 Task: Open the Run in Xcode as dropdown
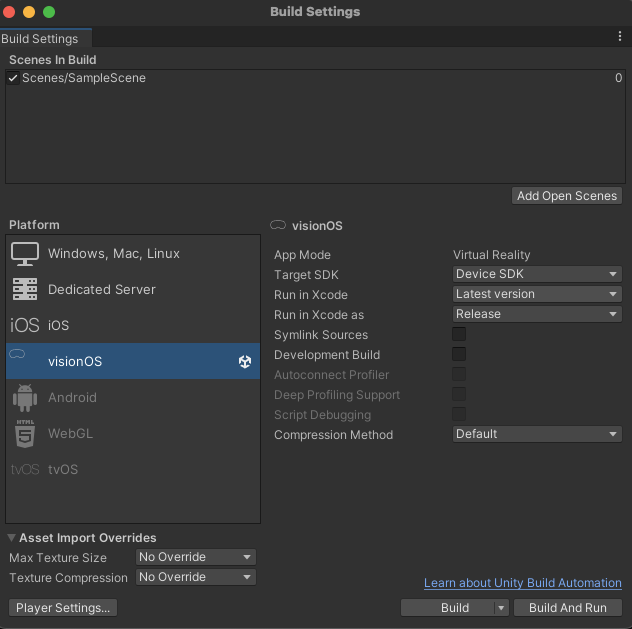(537, 314)
